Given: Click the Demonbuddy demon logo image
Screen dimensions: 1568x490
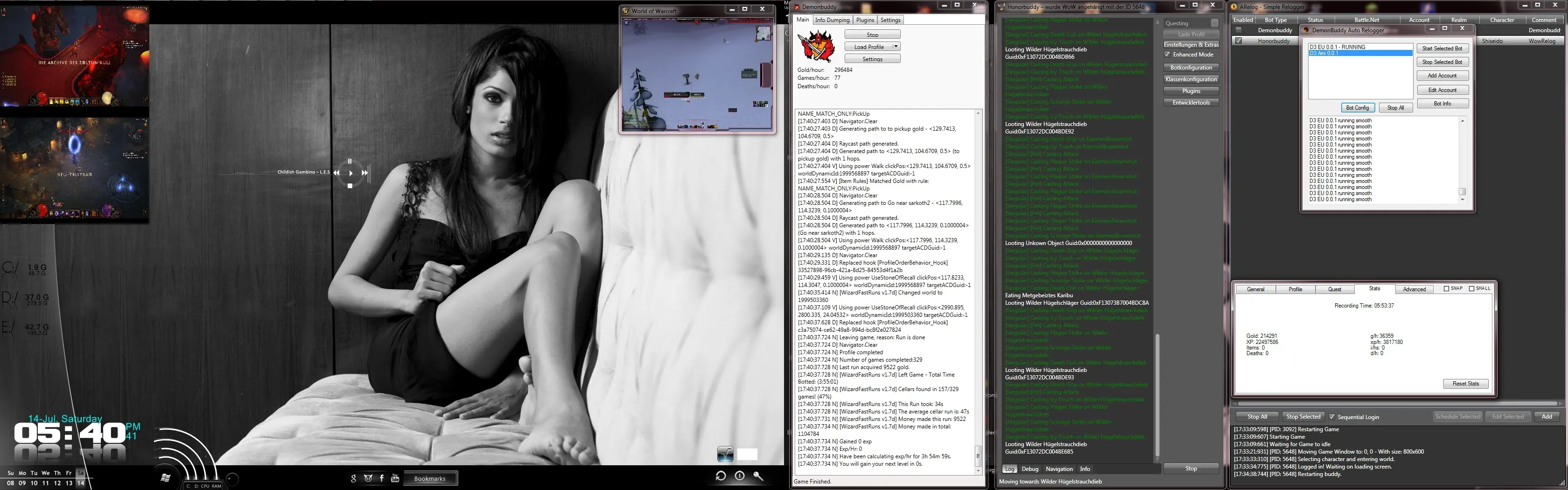Looking at the screenshot, I should point(816,46).
